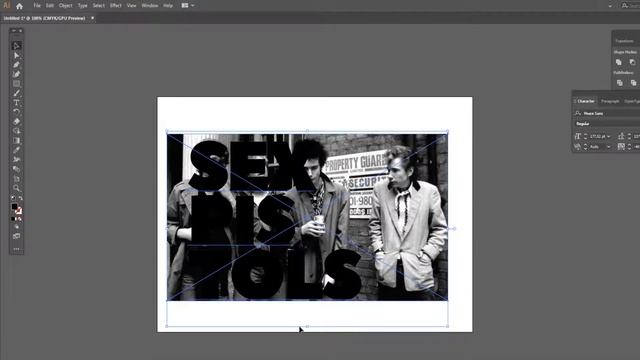Click the Divide pathfinder icon
Viewport: 640px width, 360px height.
(x=620, y=83)
